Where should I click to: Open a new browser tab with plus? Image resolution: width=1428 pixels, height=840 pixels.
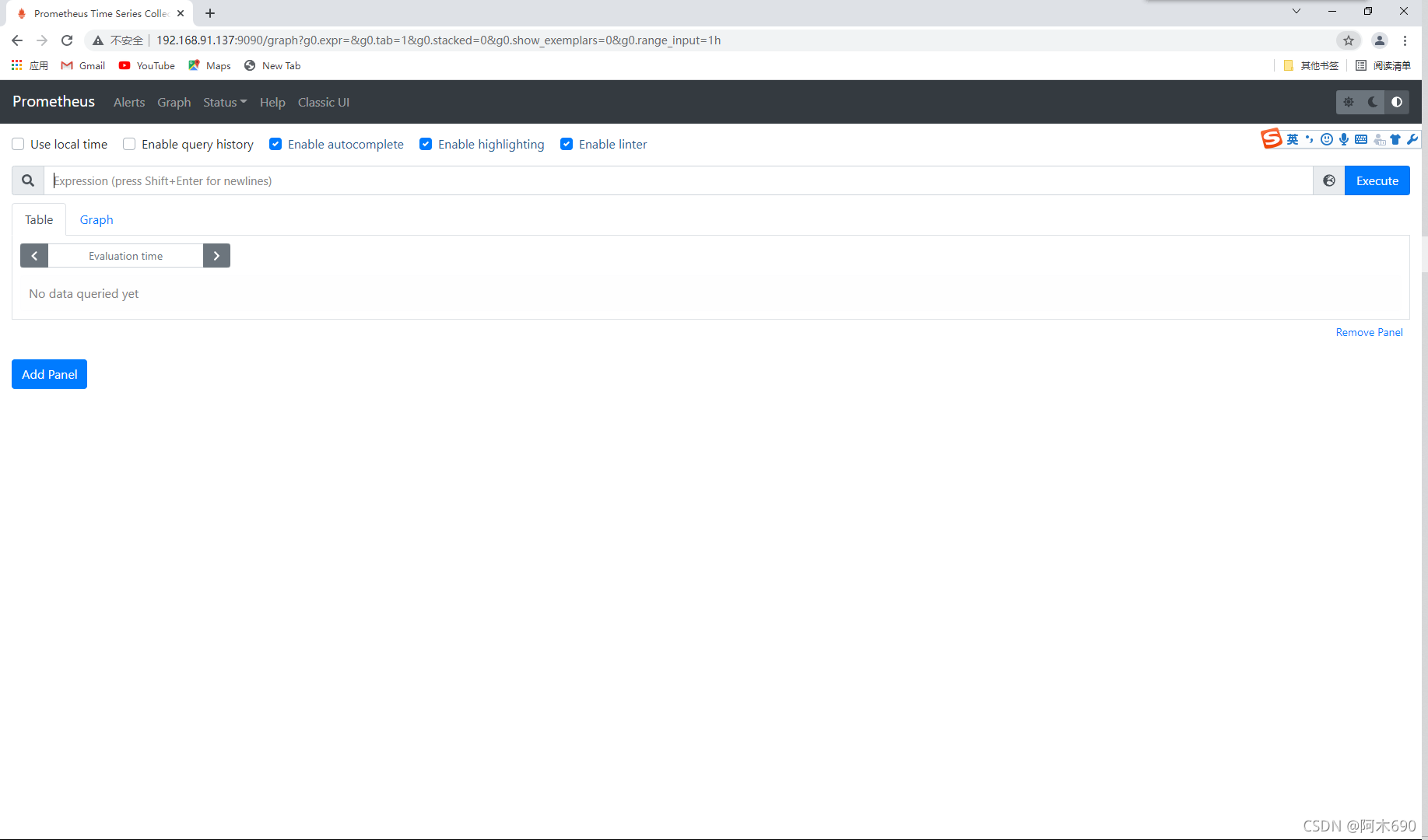[210, 13]
